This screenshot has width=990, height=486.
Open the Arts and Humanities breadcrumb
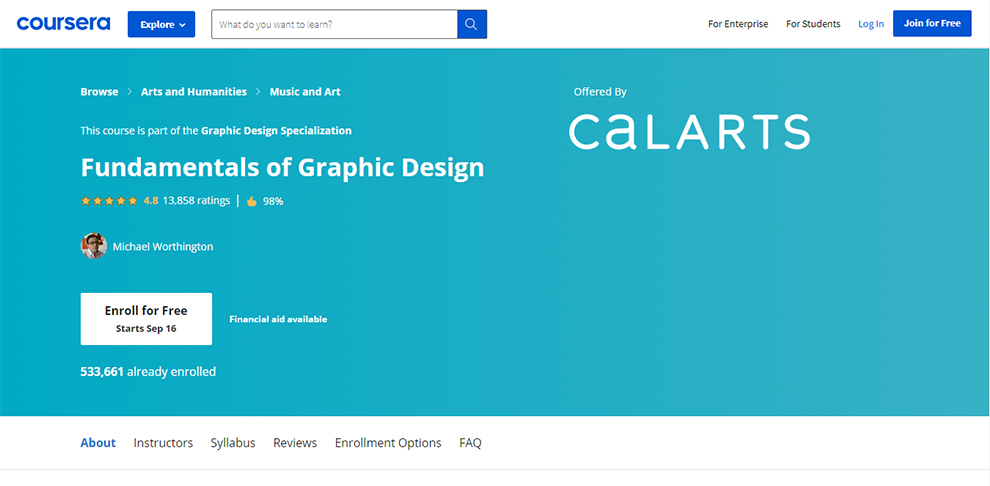pyautogui.click(x=194, y=92)
